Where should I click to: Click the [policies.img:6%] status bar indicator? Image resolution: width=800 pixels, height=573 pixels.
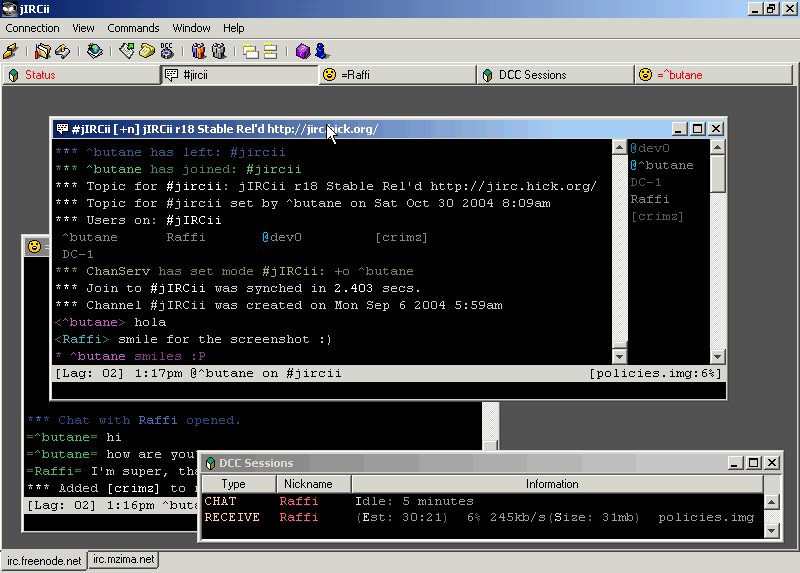655,373
